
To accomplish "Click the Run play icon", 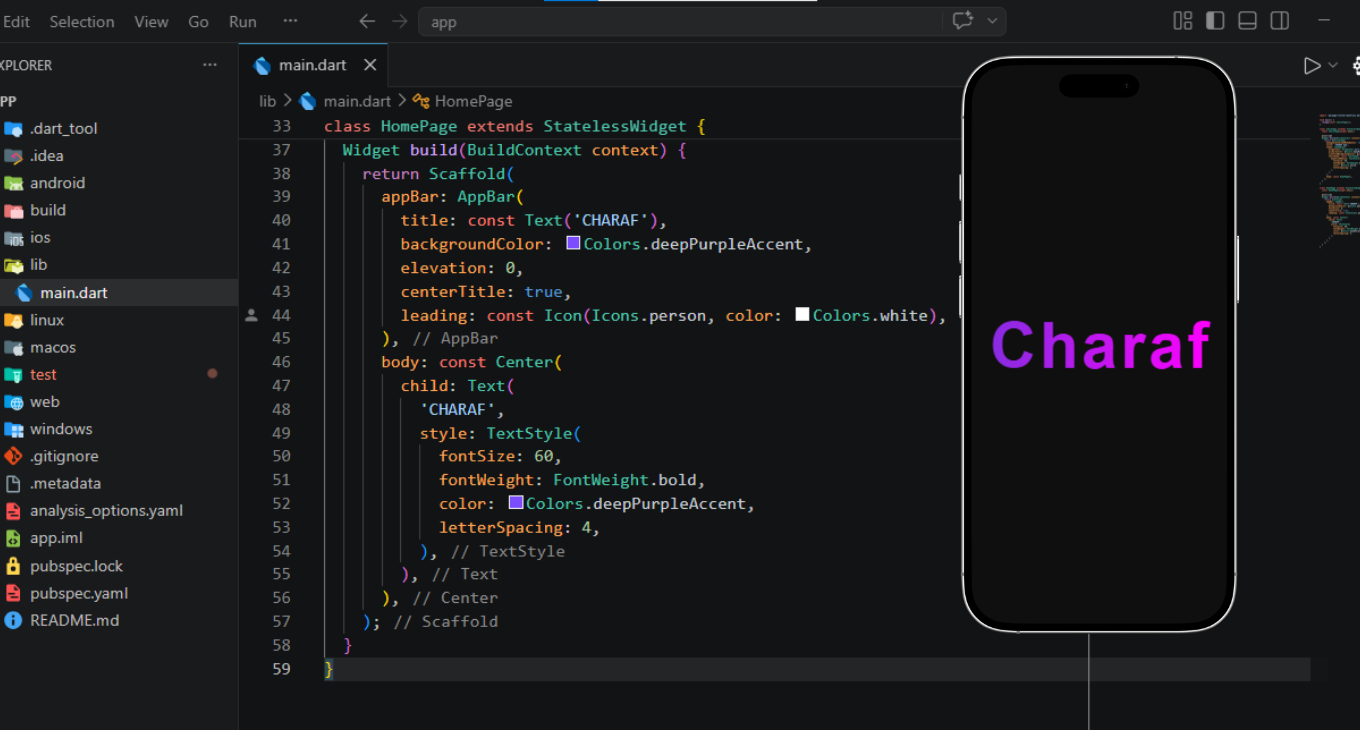I will click(x=1312, y=66).
